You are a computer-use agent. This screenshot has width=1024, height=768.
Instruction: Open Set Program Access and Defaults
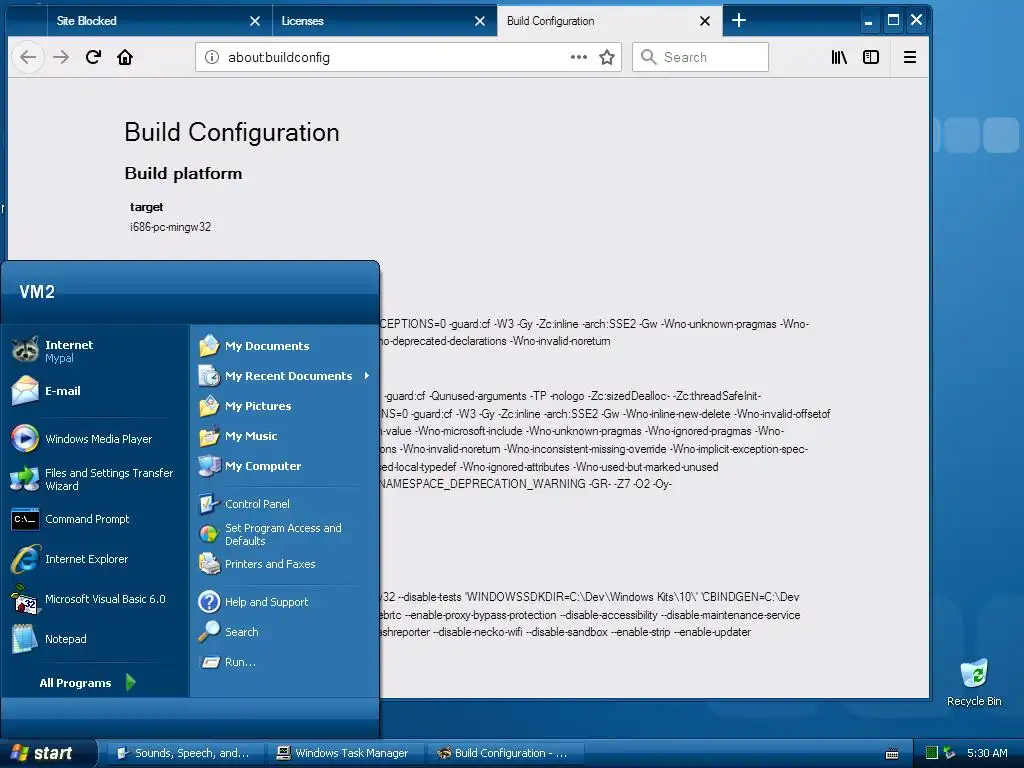point(284,534)
